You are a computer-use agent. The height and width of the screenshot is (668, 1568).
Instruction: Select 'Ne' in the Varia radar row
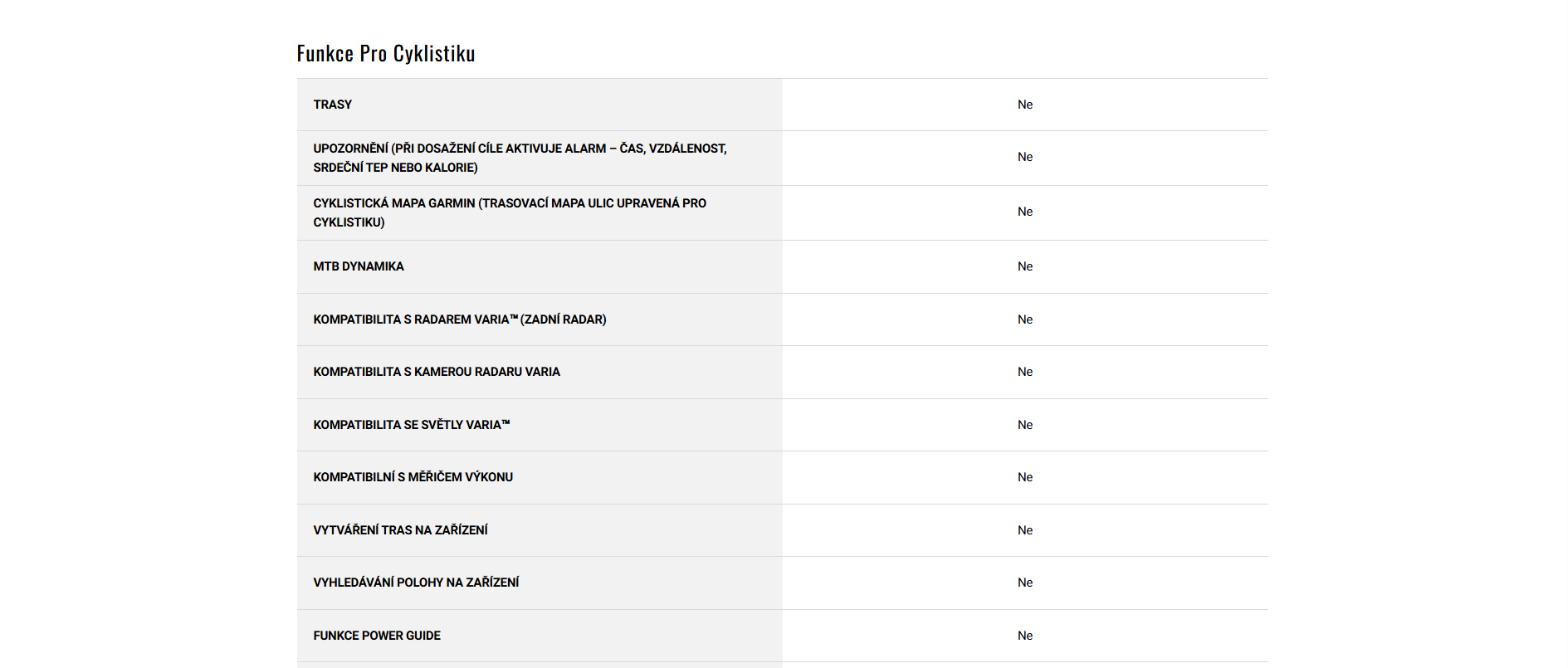pyautogui.click(x=1025, y=319)
